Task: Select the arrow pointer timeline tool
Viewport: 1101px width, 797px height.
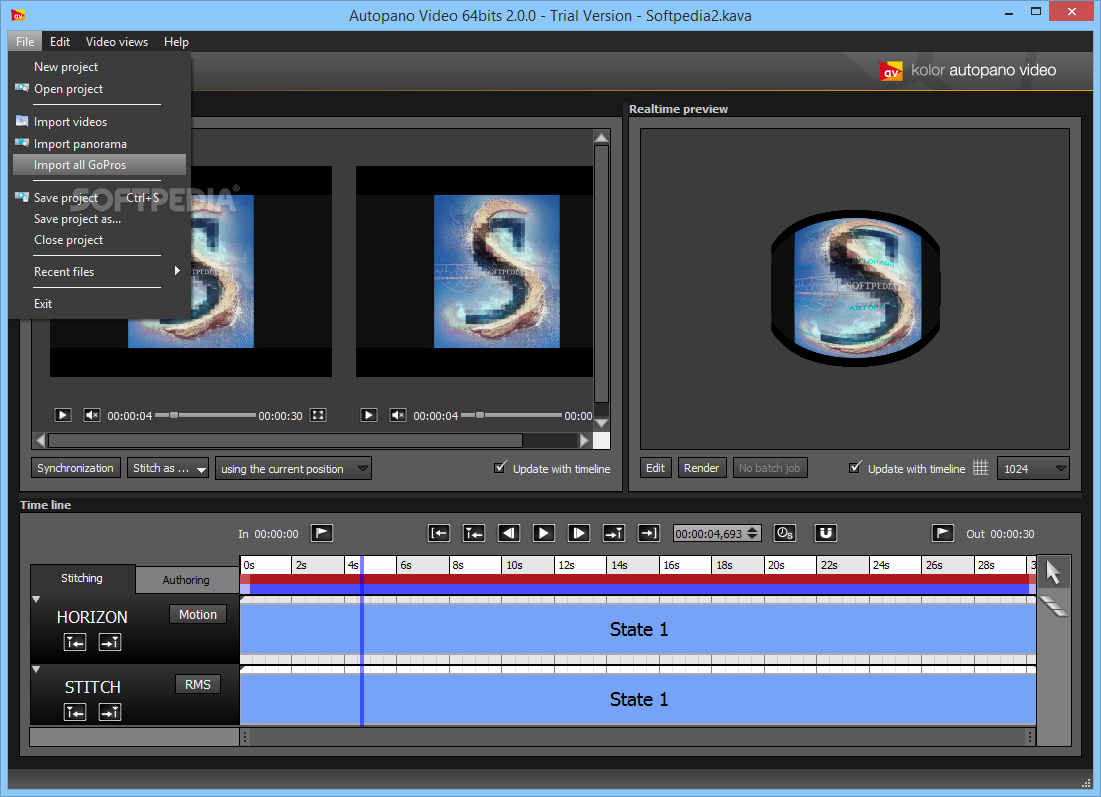Action: [1053, 572]
